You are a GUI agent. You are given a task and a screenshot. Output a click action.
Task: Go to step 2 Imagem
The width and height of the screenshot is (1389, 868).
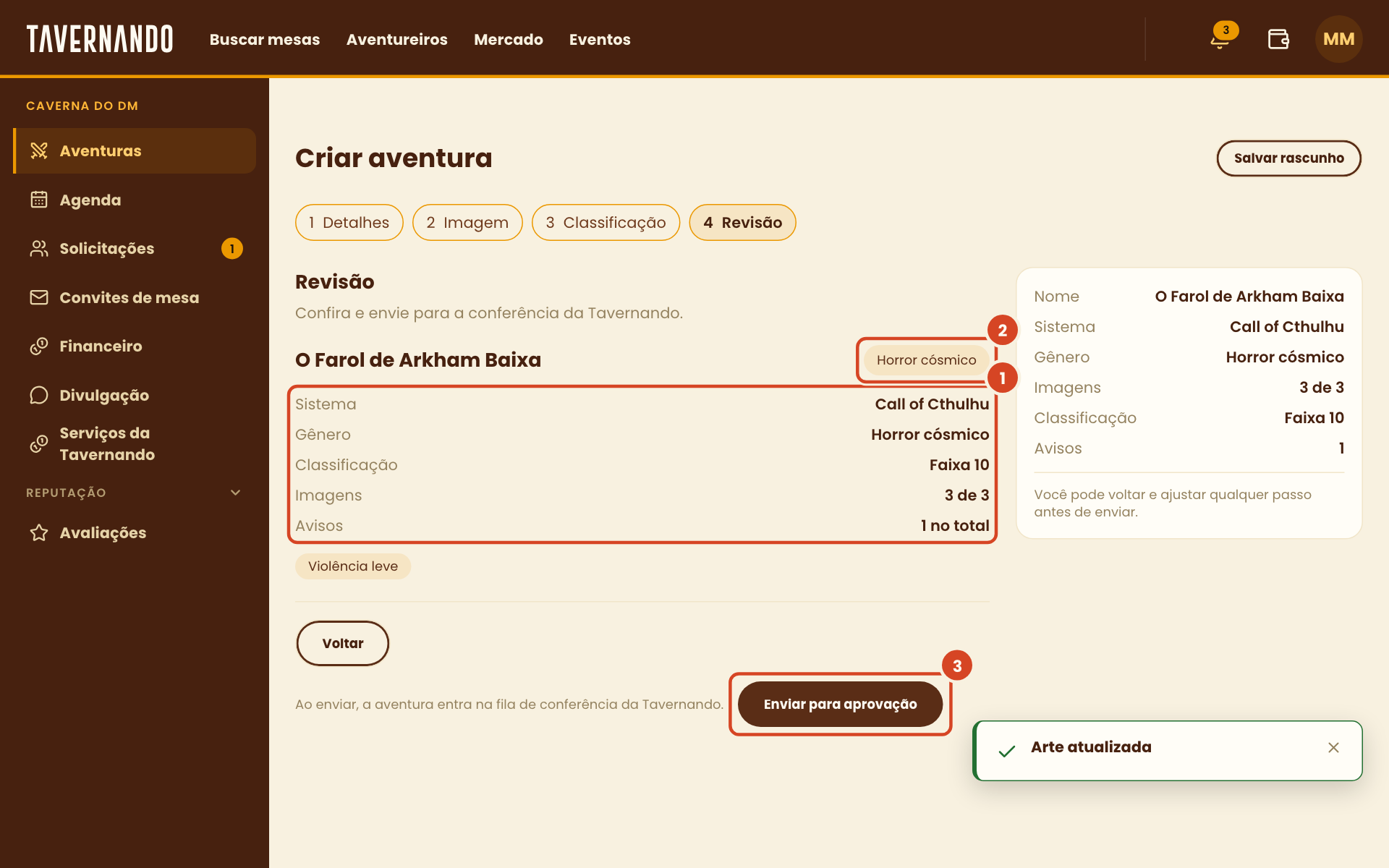tap(467, 222)
